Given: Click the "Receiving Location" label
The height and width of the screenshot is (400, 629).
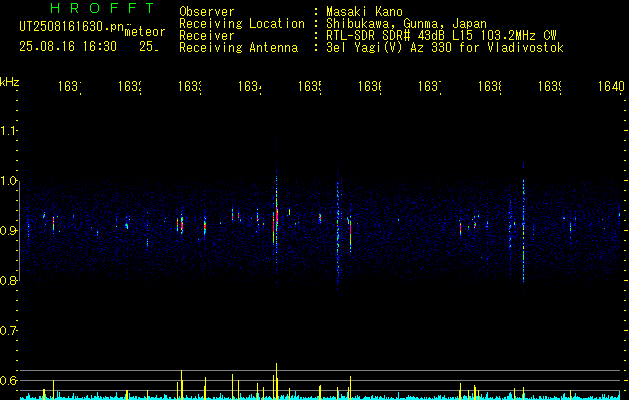Looking at the screenshot, I should [242, 24].
